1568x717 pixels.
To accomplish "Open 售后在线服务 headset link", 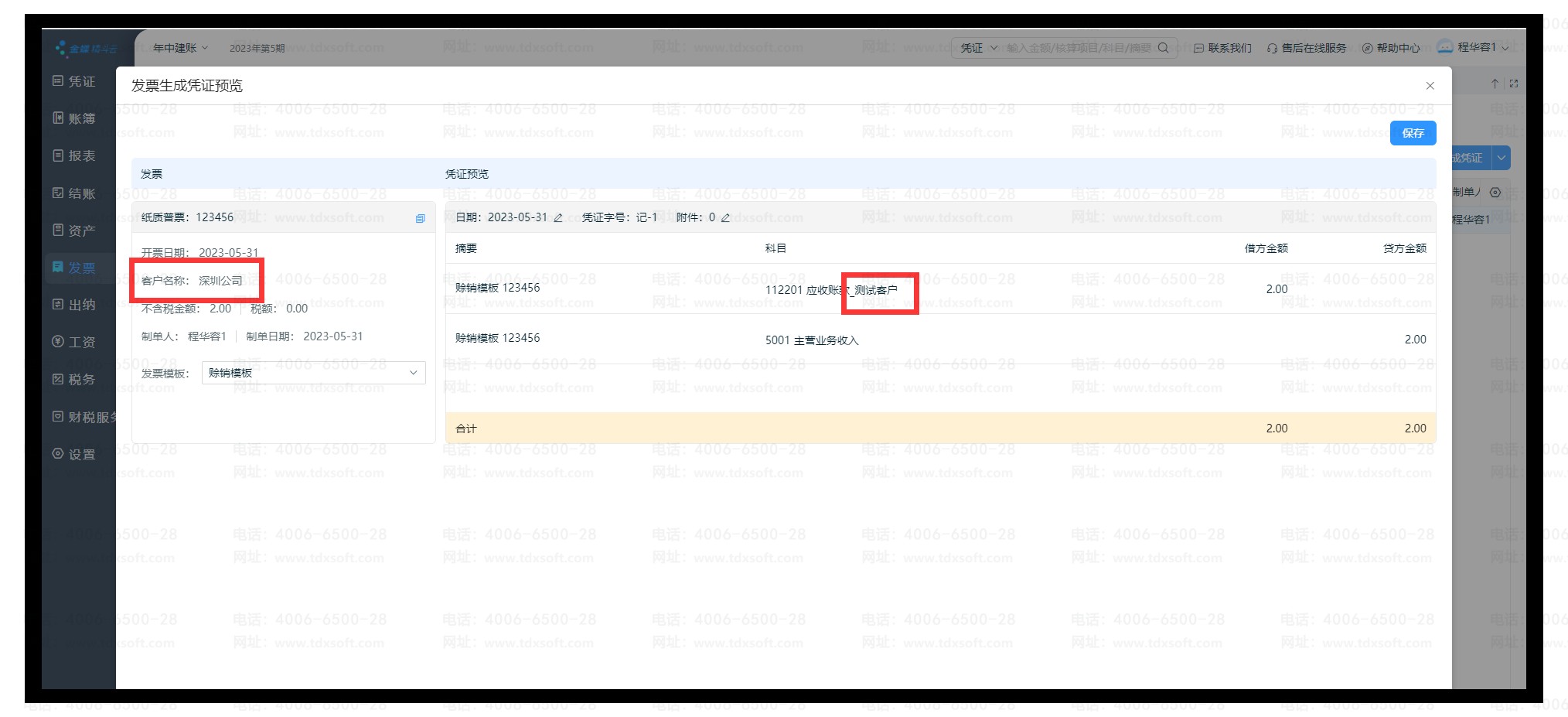I will pyautogui.click(x=1306, y=48).
